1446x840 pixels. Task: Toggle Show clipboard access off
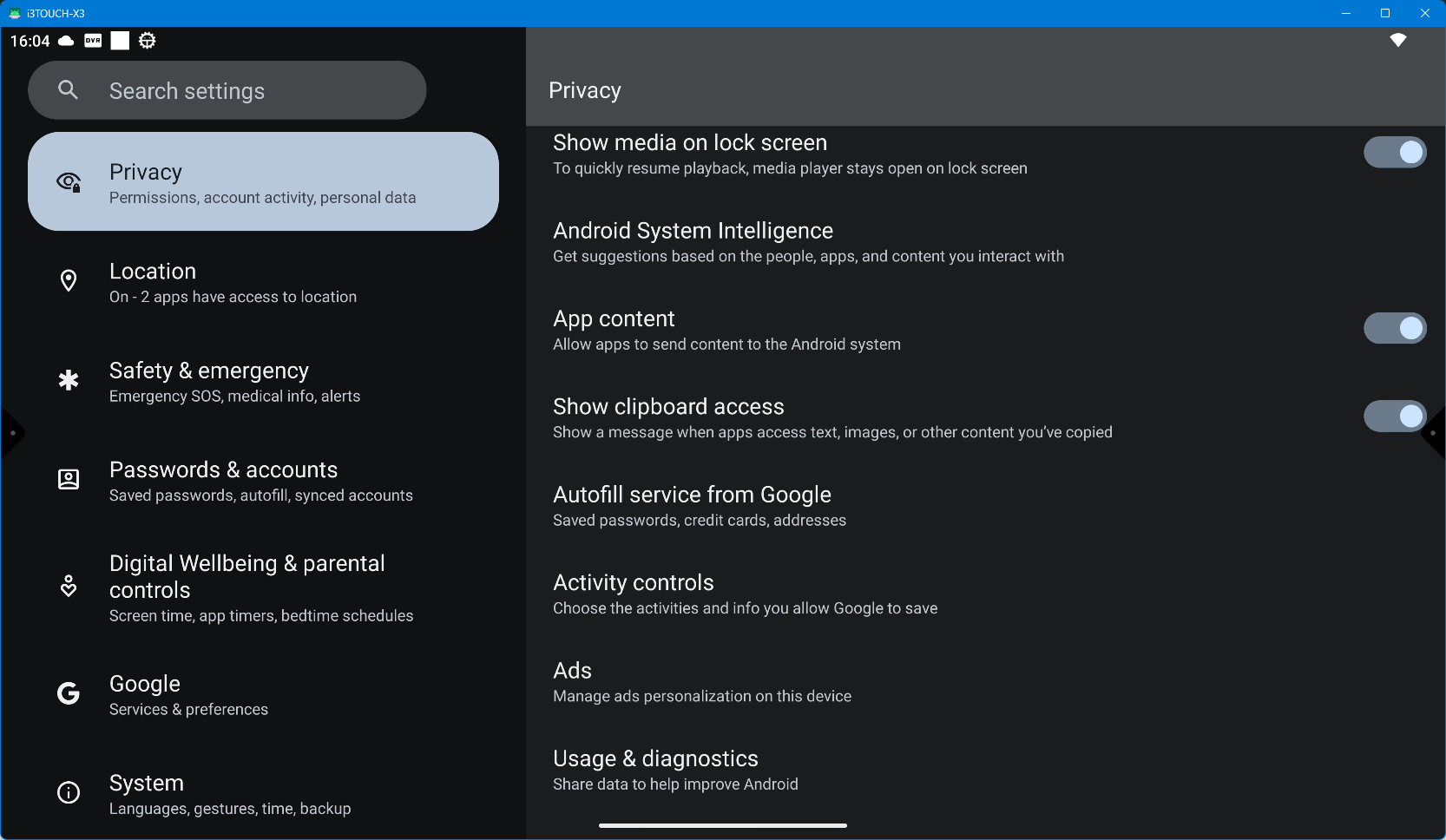pos(1394,417)
